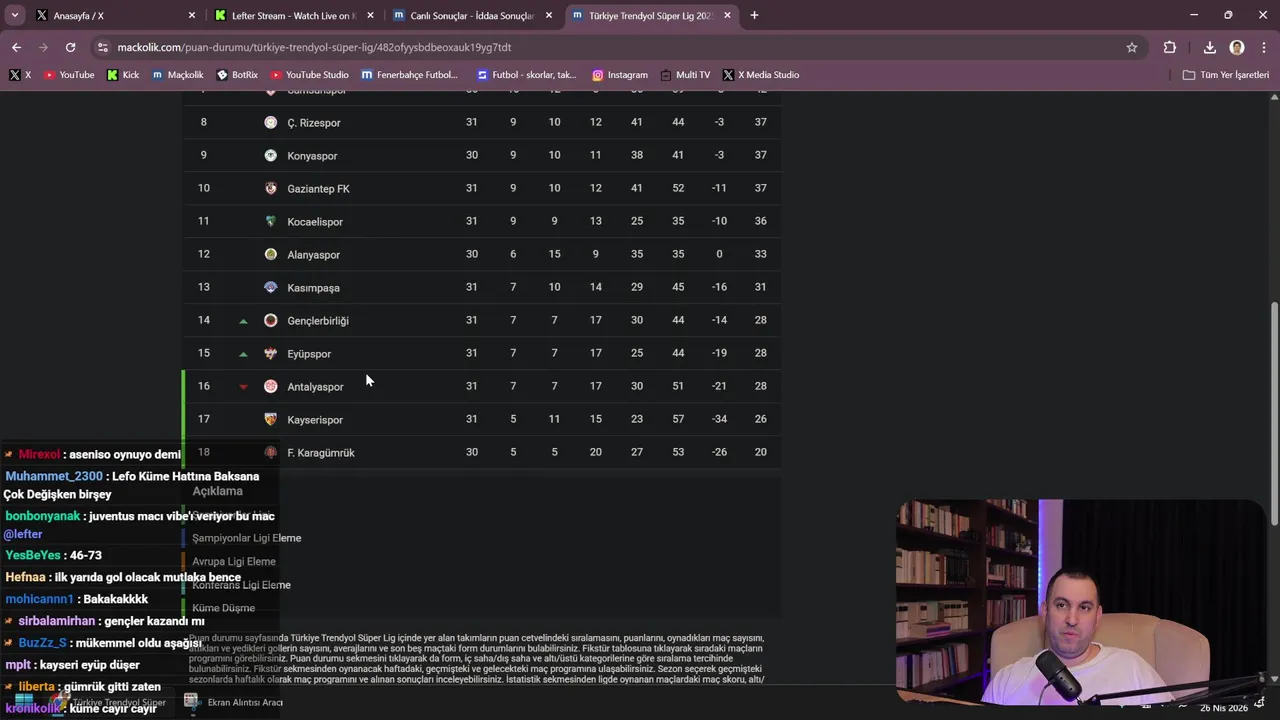
Task: View site information icon in address bar
Action: [x=102, y=47]
